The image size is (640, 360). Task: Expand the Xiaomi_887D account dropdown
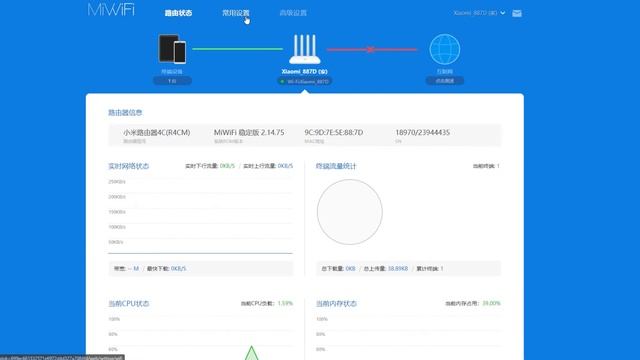(479, 13)
